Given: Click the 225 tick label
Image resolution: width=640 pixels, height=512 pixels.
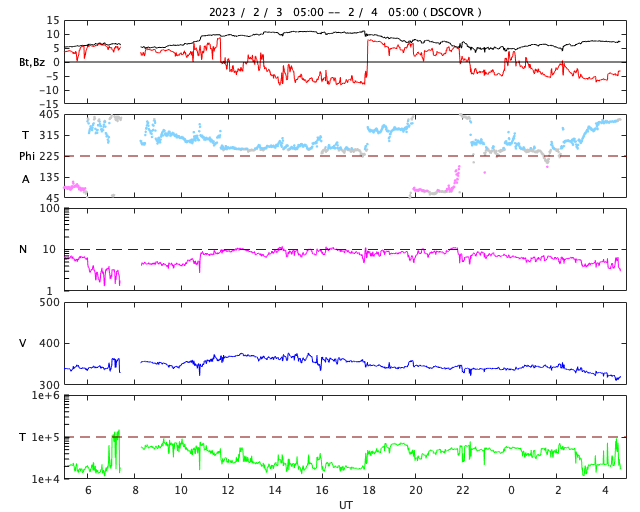Looking at the screenshot, I should click(49, 156).
